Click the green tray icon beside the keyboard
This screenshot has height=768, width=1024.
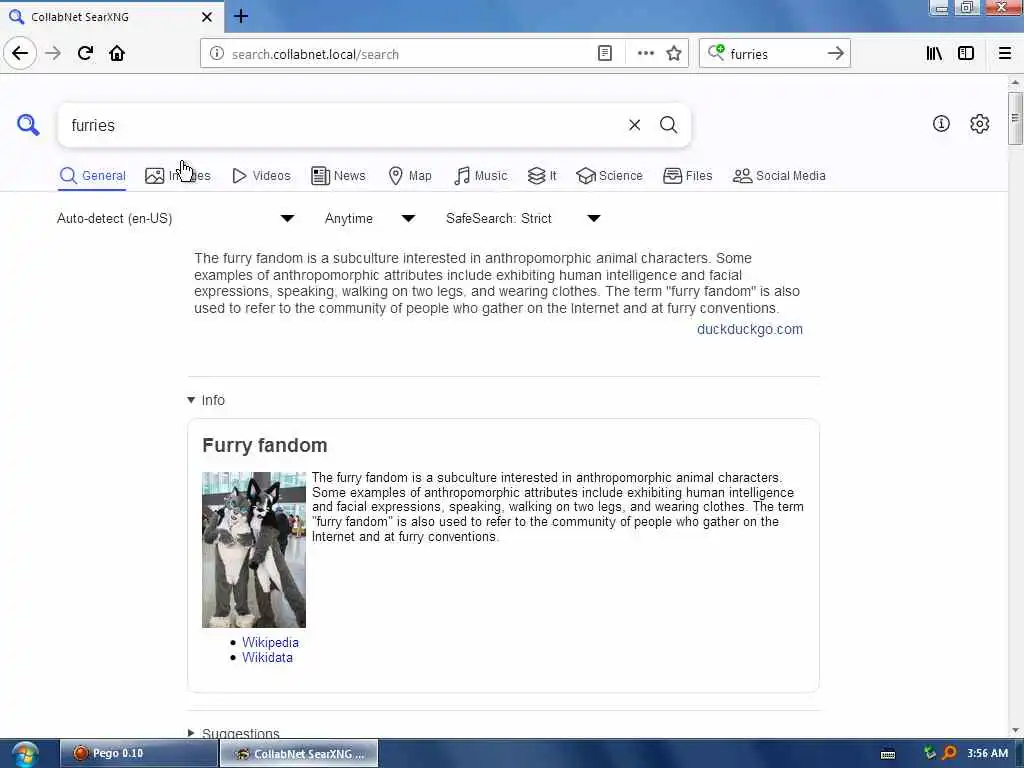[x=930, y=752]
